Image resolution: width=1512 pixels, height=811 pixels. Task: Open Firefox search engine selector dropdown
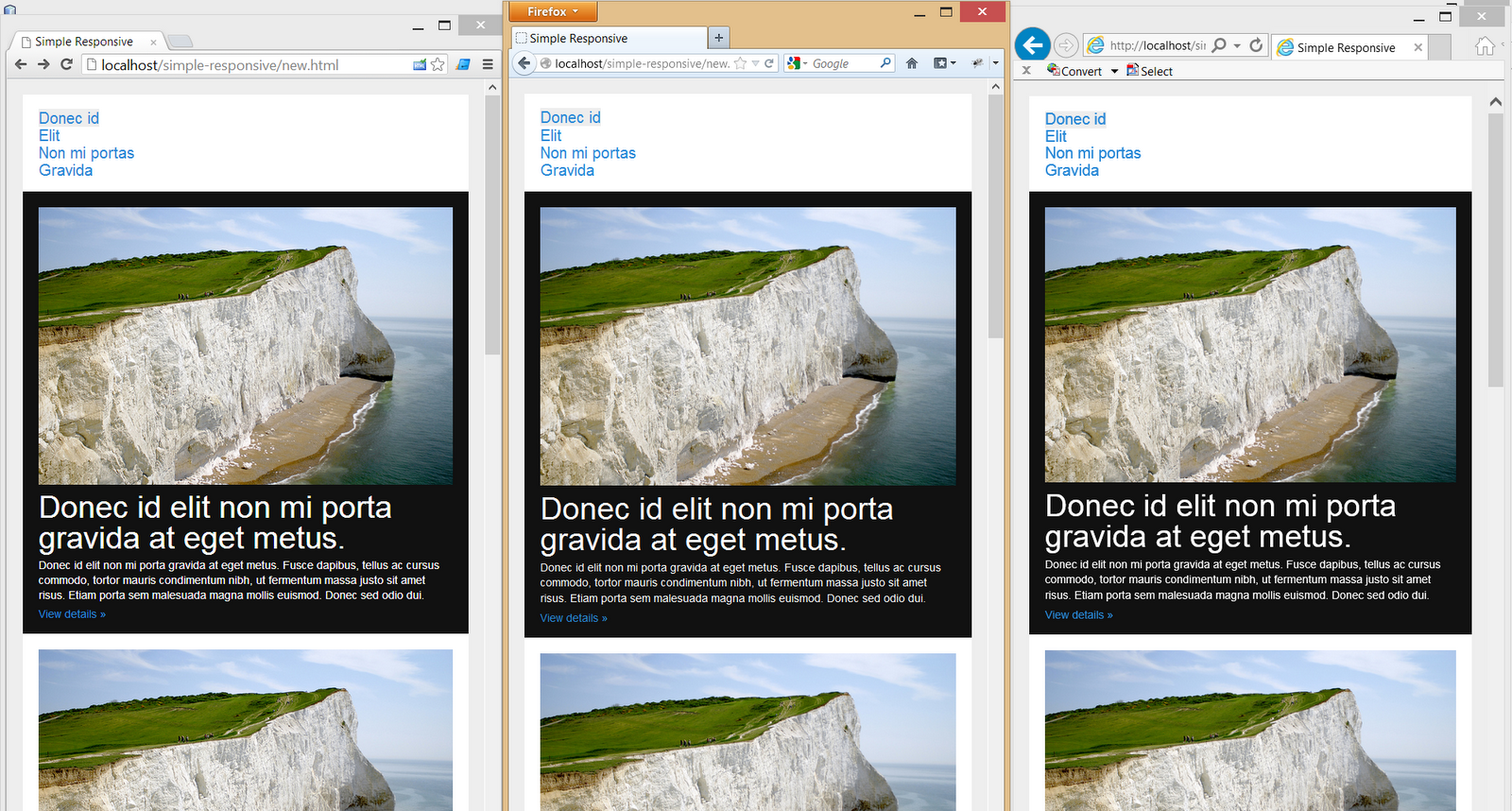[x=798, y=63]
